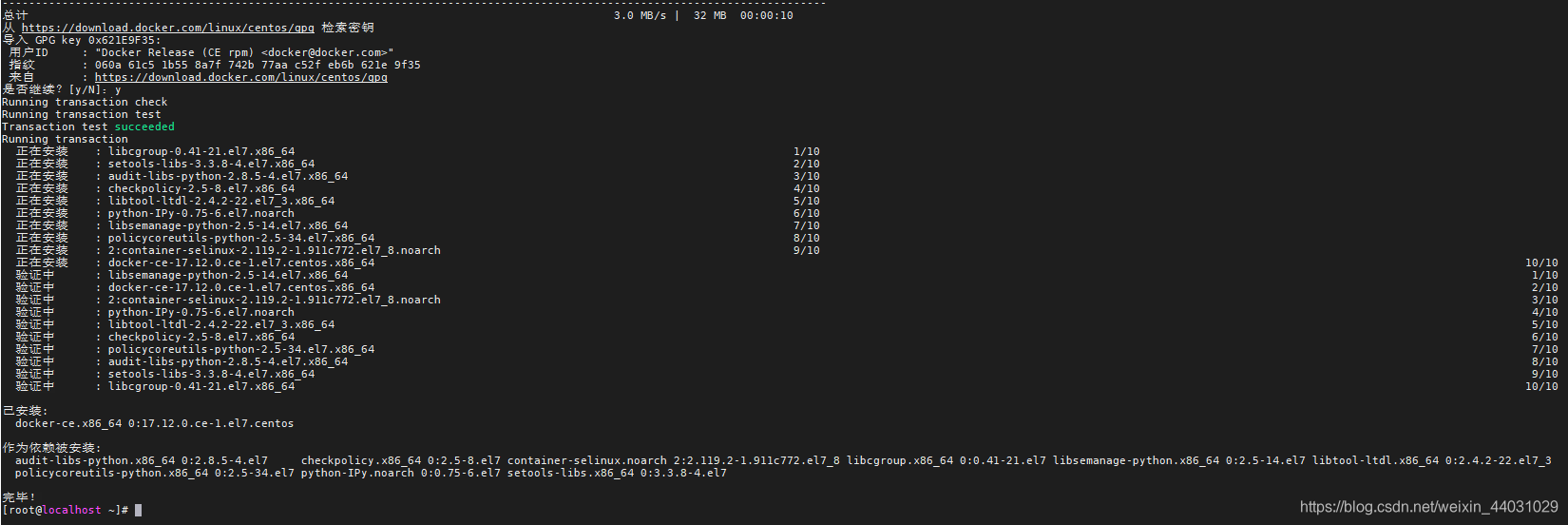Click libtool-ltdl-2.4.2-22 in the 正在安装 row
The height and width of the screenshot is (525, 1568).
(221, 201)
